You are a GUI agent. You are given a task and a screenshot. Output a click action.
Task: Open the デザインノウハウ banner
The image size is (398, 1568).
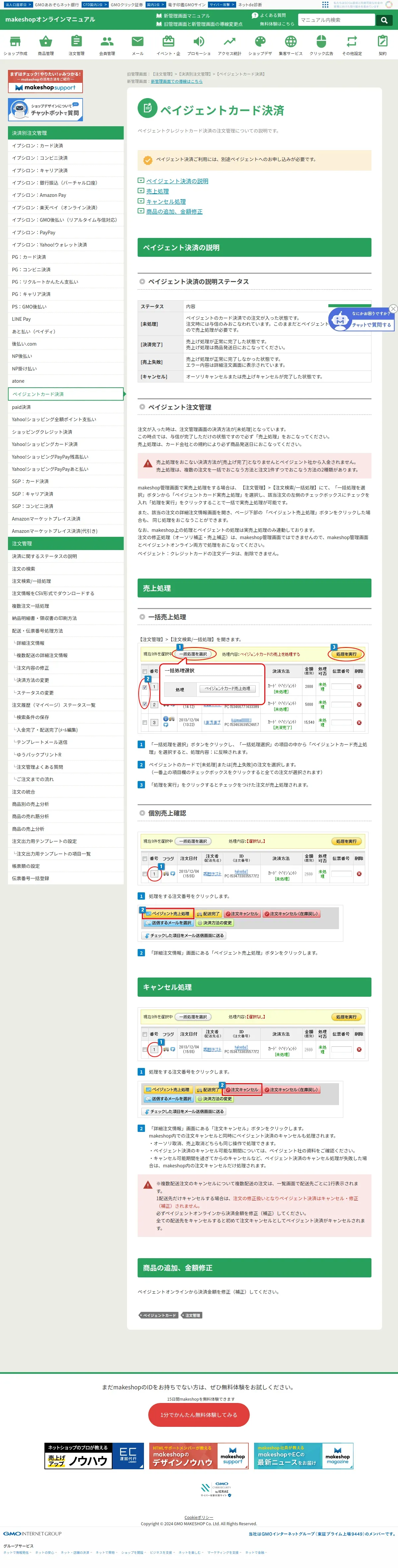pos(199,1455)
